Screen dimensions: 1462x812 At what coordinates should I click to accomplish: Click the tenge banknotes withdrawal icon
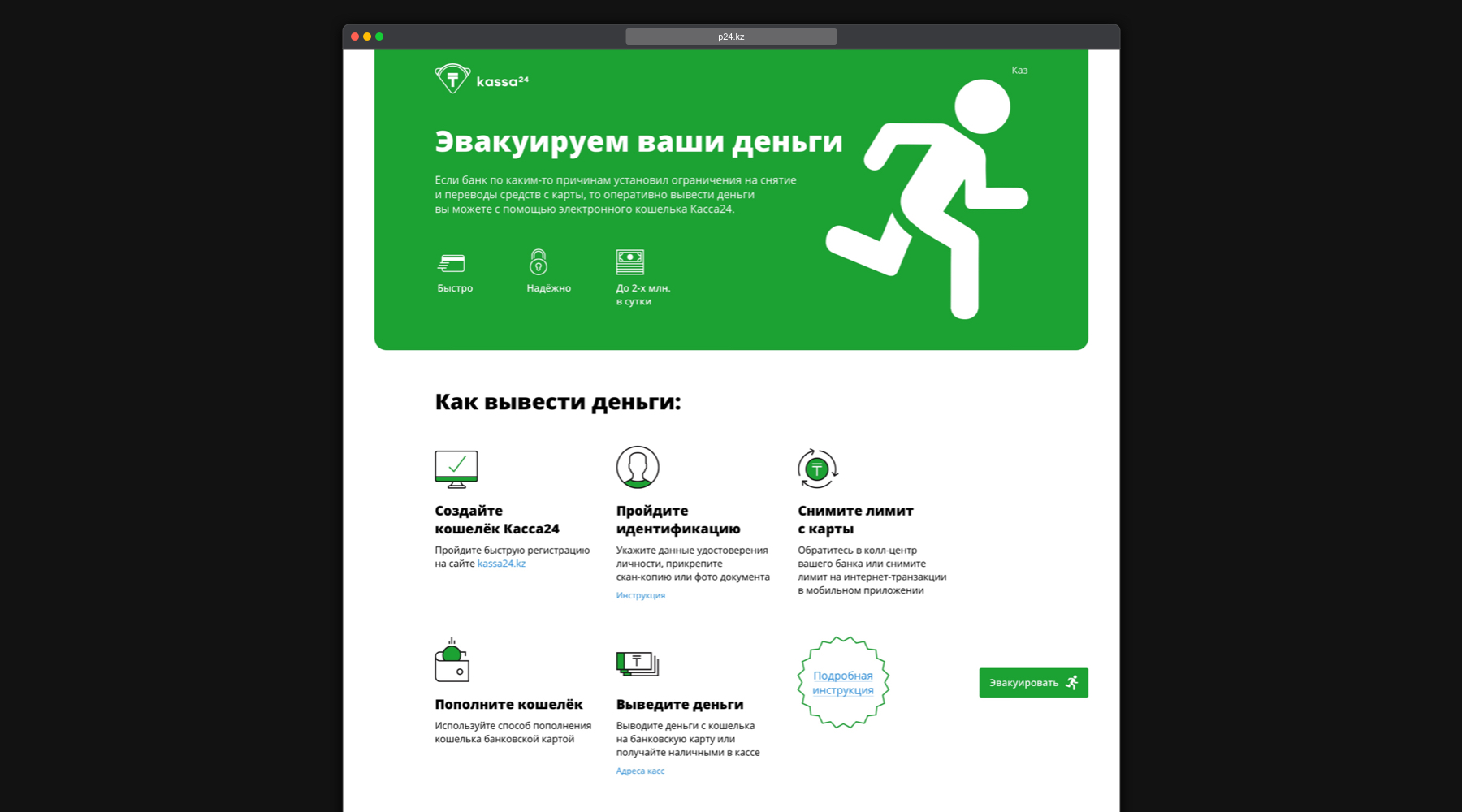point(638,664)
